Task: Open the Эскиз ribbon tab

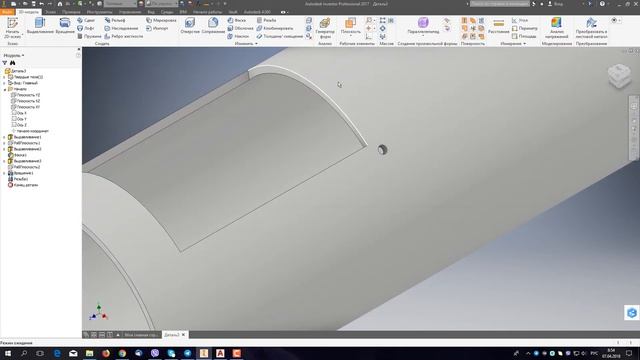Action: [50, 12]
